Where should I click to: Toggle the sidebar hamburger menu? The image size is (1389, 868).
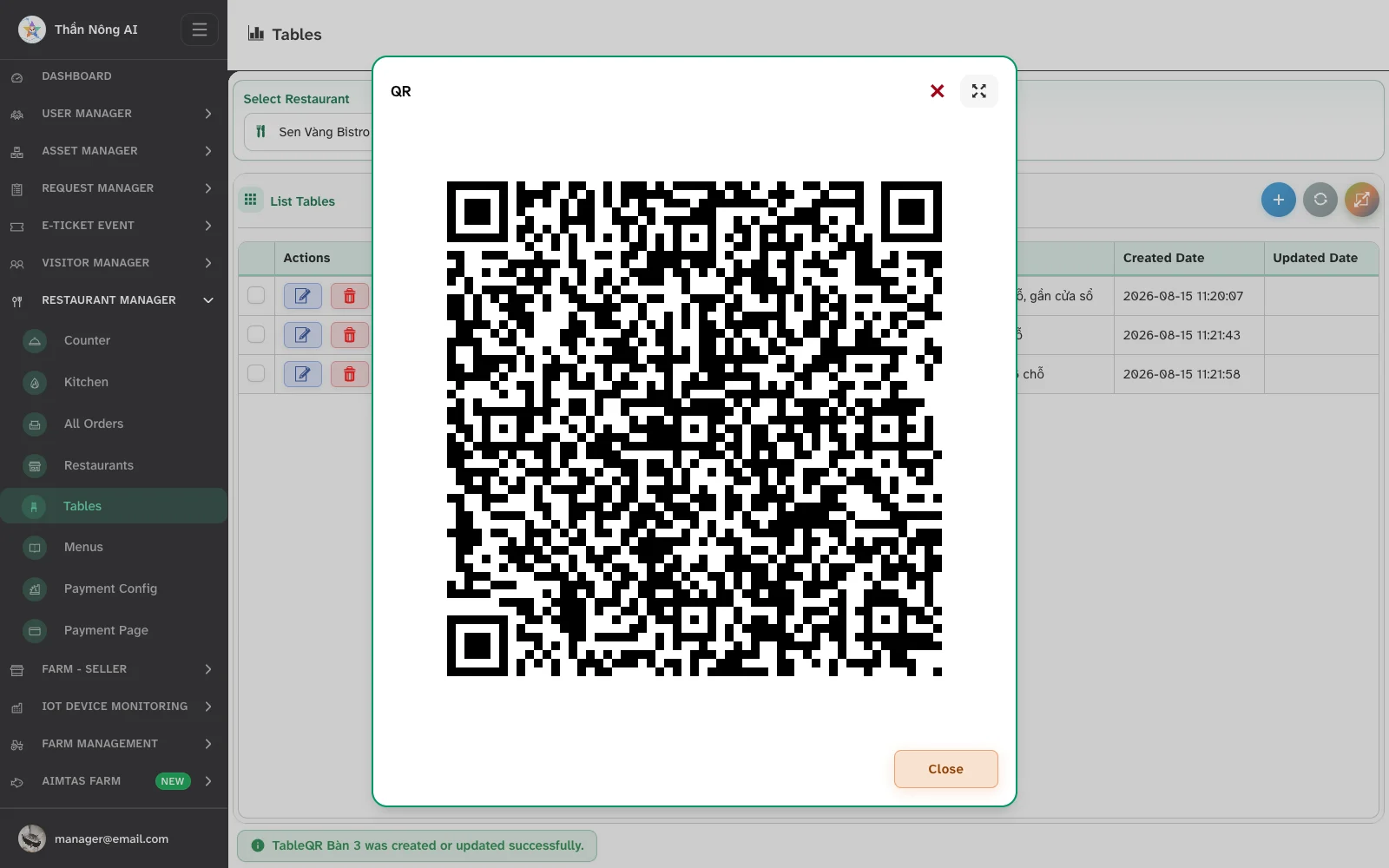coord(200,30)
